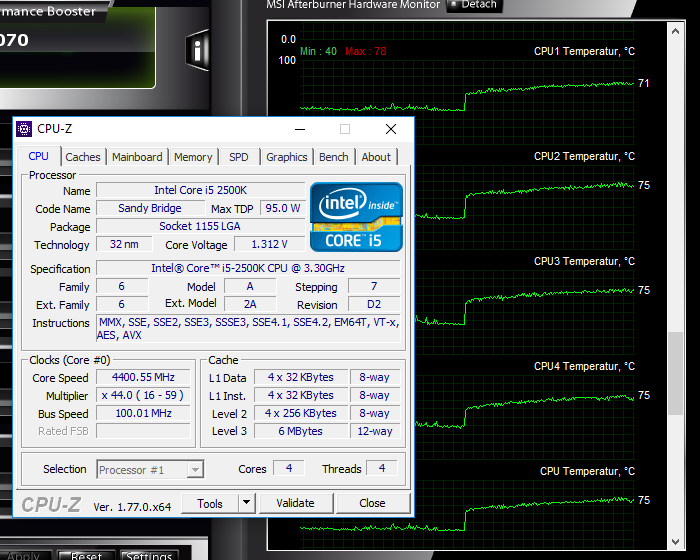Click the 95.0 W Max TDP value

pos(283,209)
